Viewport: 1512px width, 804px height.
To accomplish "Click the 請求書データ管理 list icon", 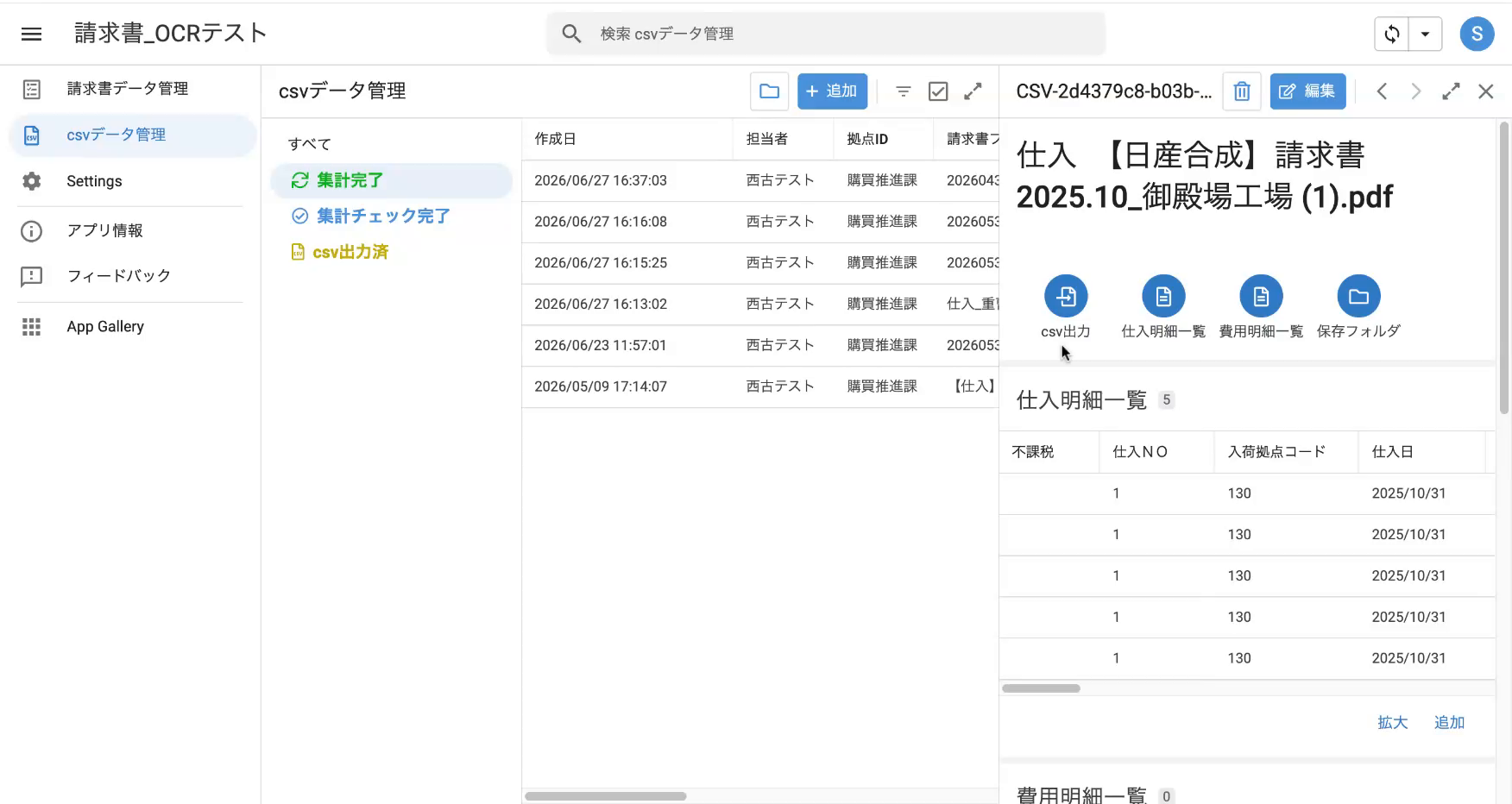I will pyautogui.click(x=32, y=89).
